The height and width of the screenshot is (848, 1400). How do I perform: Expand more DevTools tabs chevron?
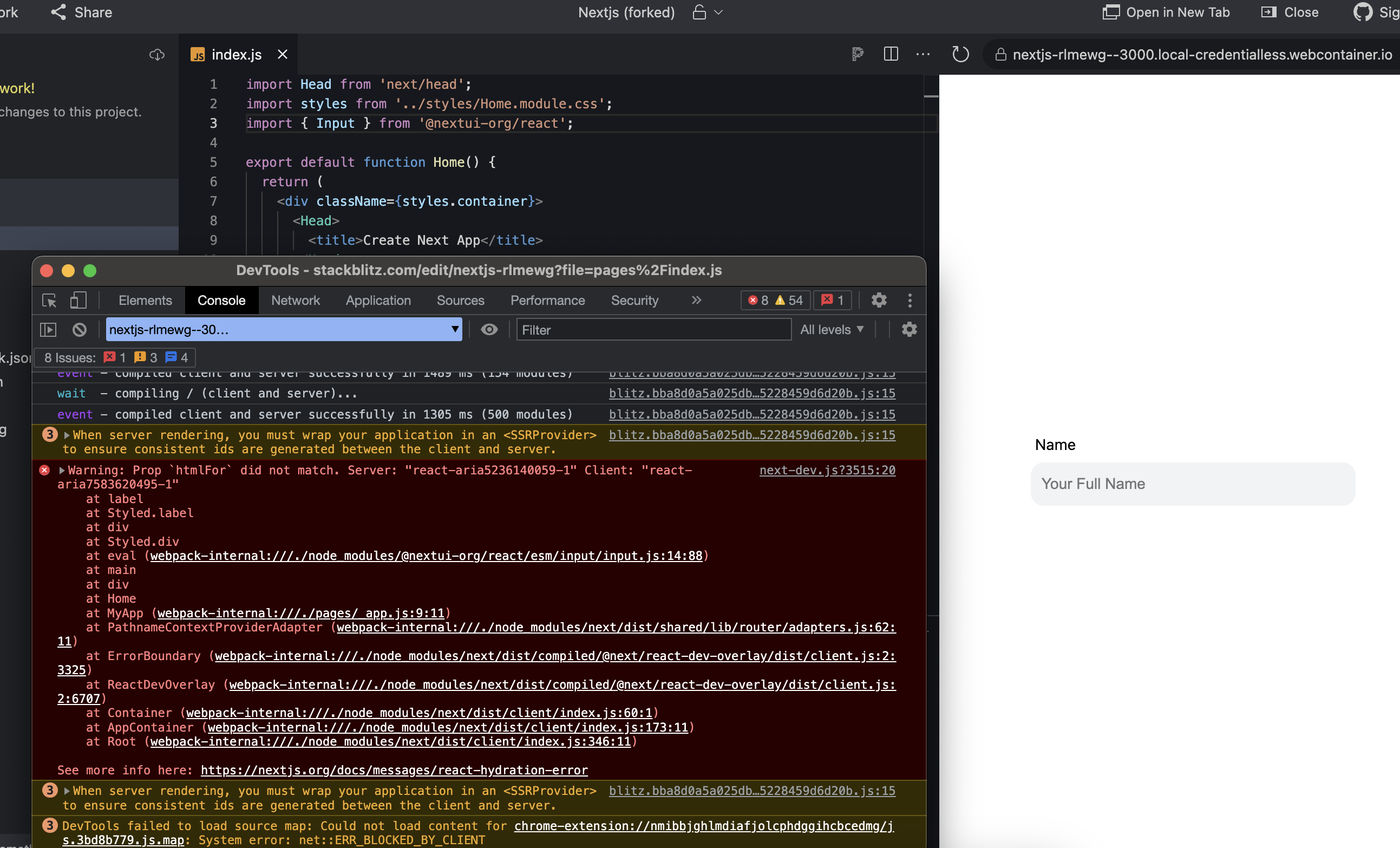(696, 300)
